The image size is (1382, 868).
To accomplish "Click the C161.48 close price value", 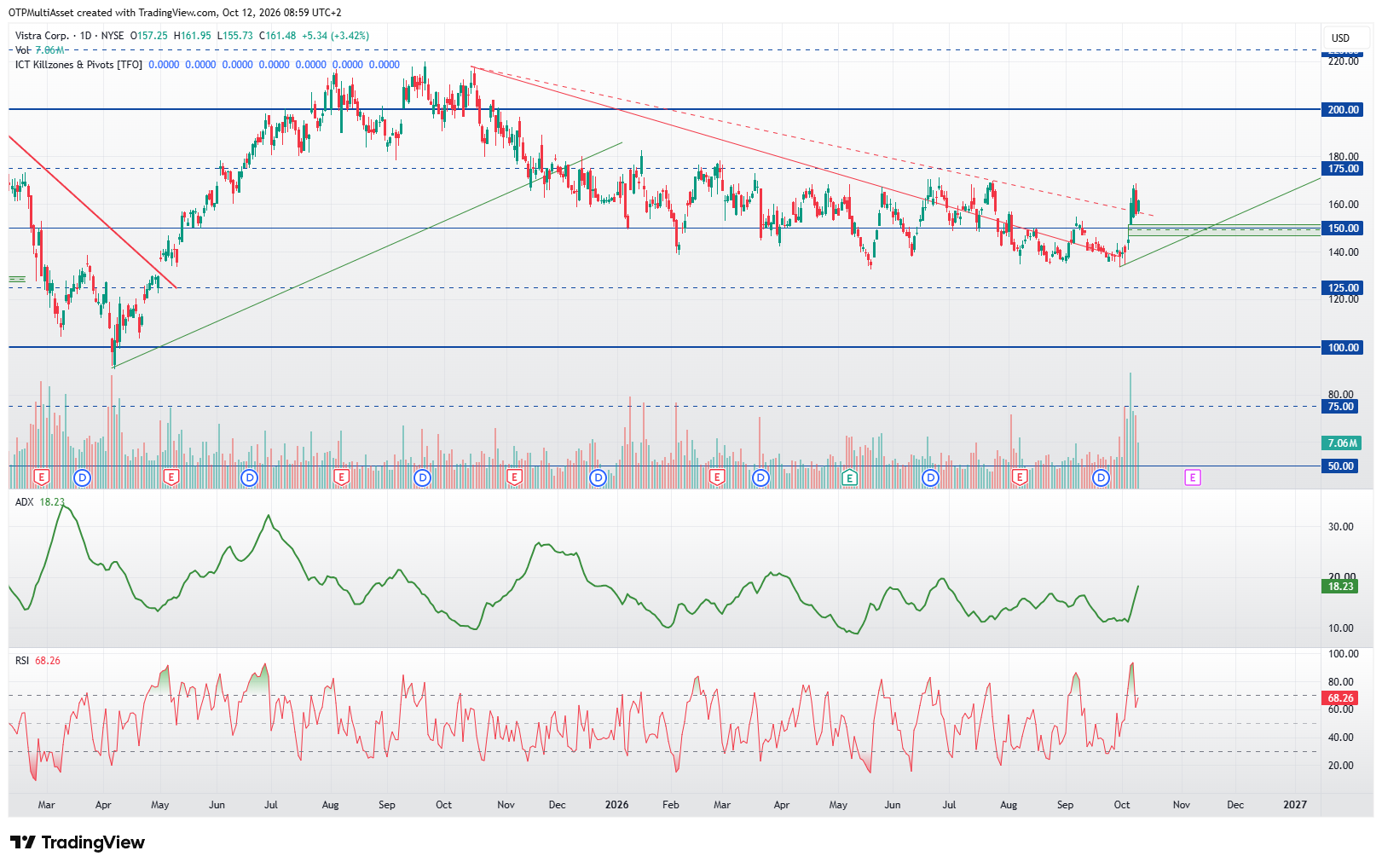I will [278, 36].
